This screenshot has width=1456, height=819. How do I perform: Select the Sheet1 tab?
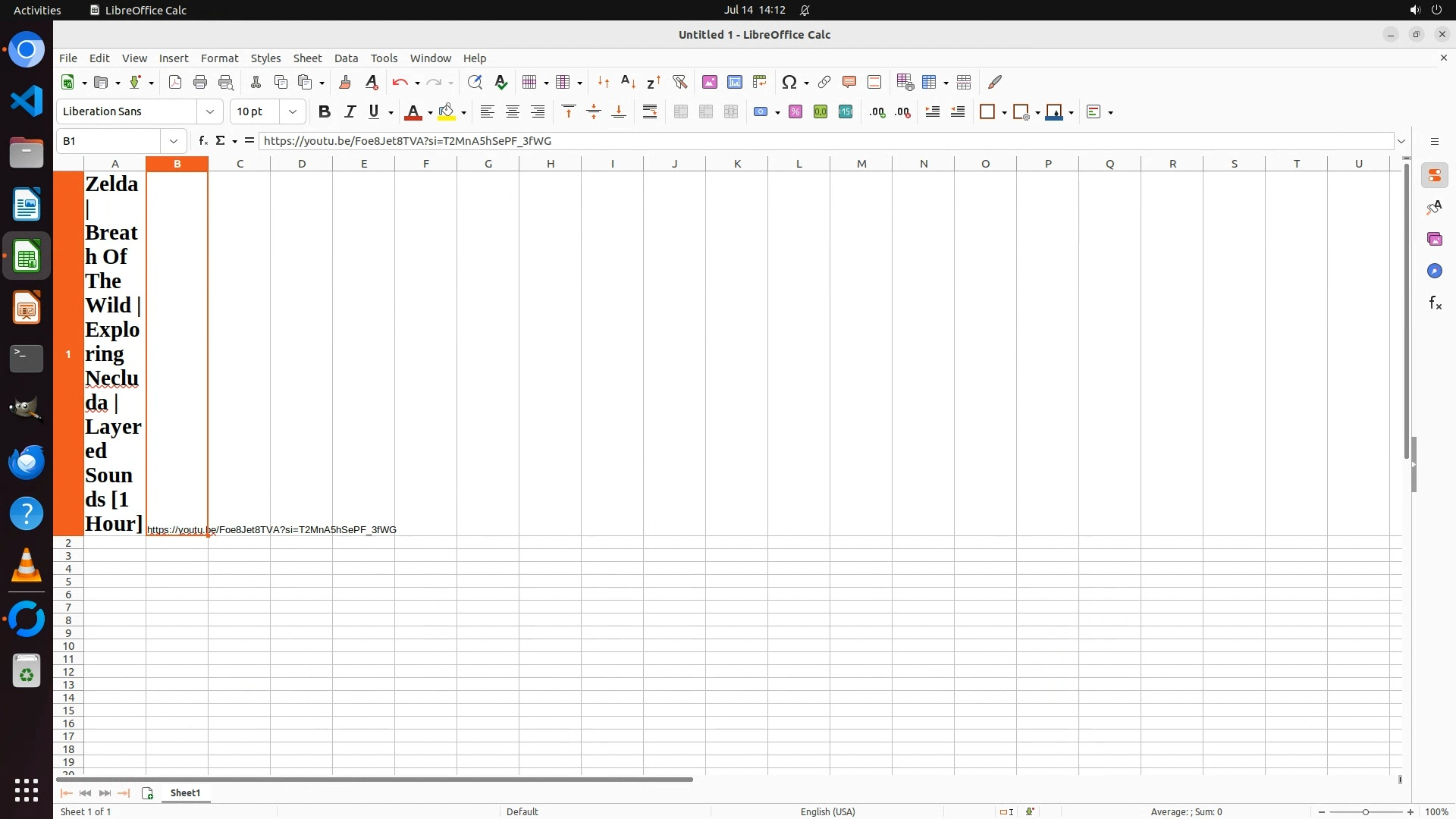[x=185, y=793]
